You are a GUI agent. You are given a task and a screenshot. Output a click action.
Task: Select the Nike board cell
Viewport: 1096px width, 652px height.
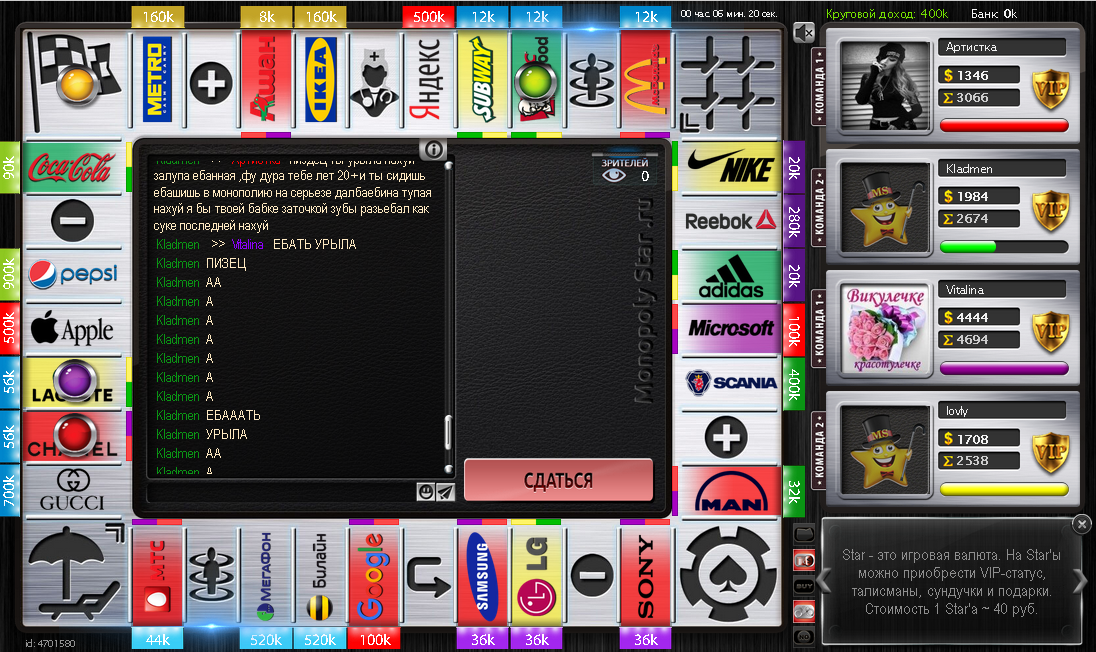[x=730, y=168]
